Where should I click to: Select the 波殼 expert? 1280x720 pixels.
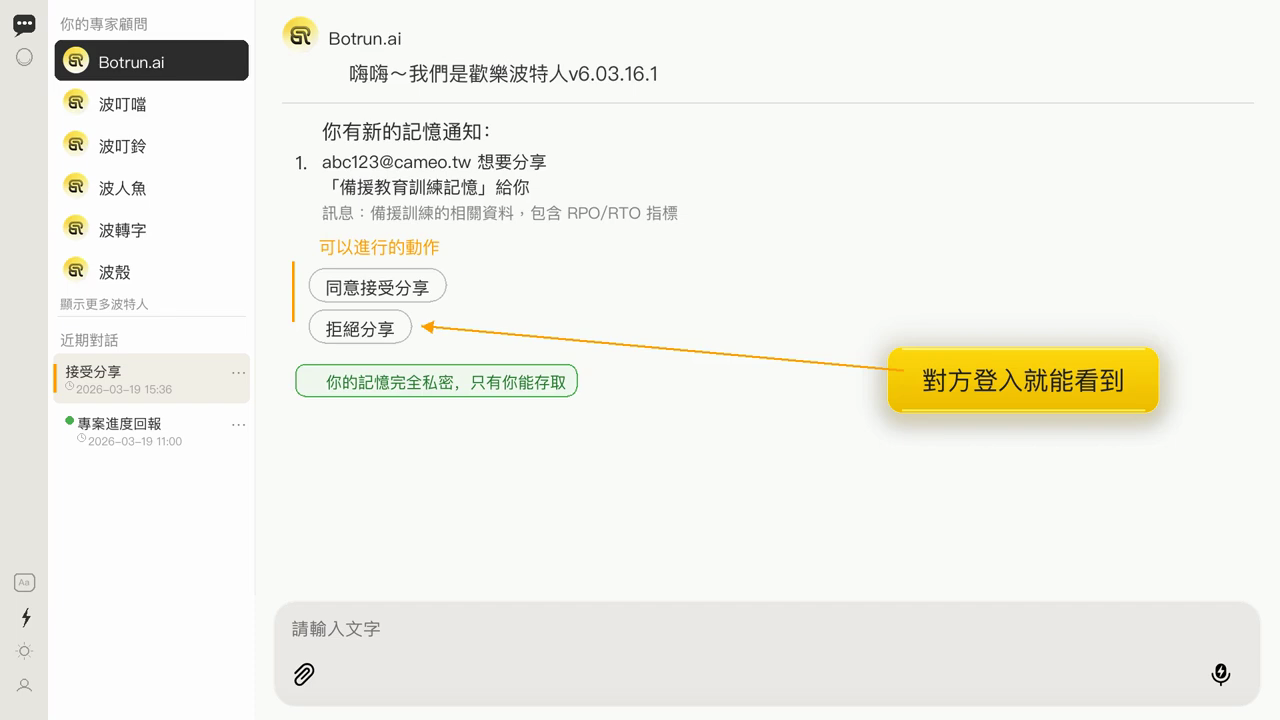(x=151, y=271)
